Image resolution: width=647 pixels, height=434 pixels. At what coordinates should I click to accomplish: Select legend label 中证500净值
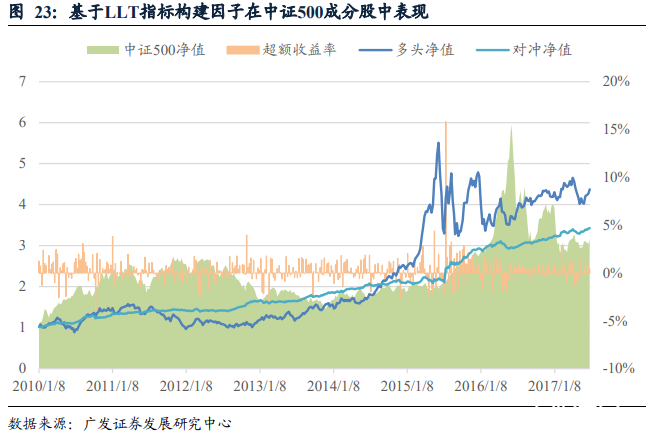pyautogui.click(x=165, y=50)
